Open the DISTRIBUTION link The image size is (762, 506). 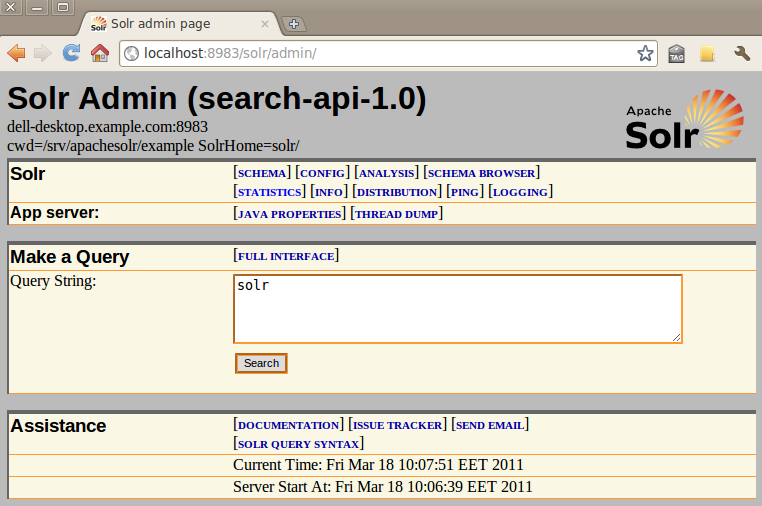(x=397, y=192)
